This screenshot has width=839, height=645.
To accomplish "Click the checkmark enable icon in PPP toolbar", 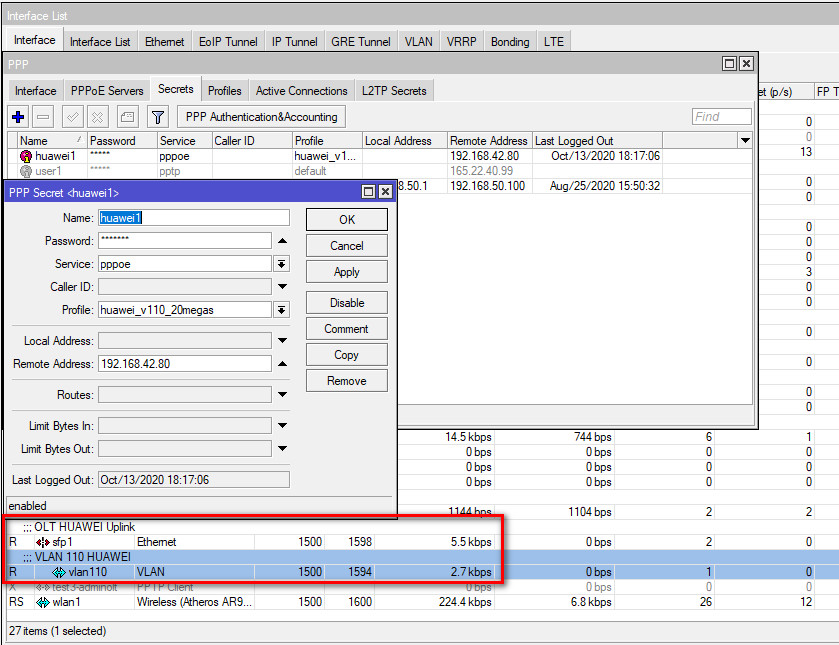I will [x=73, y=117].
